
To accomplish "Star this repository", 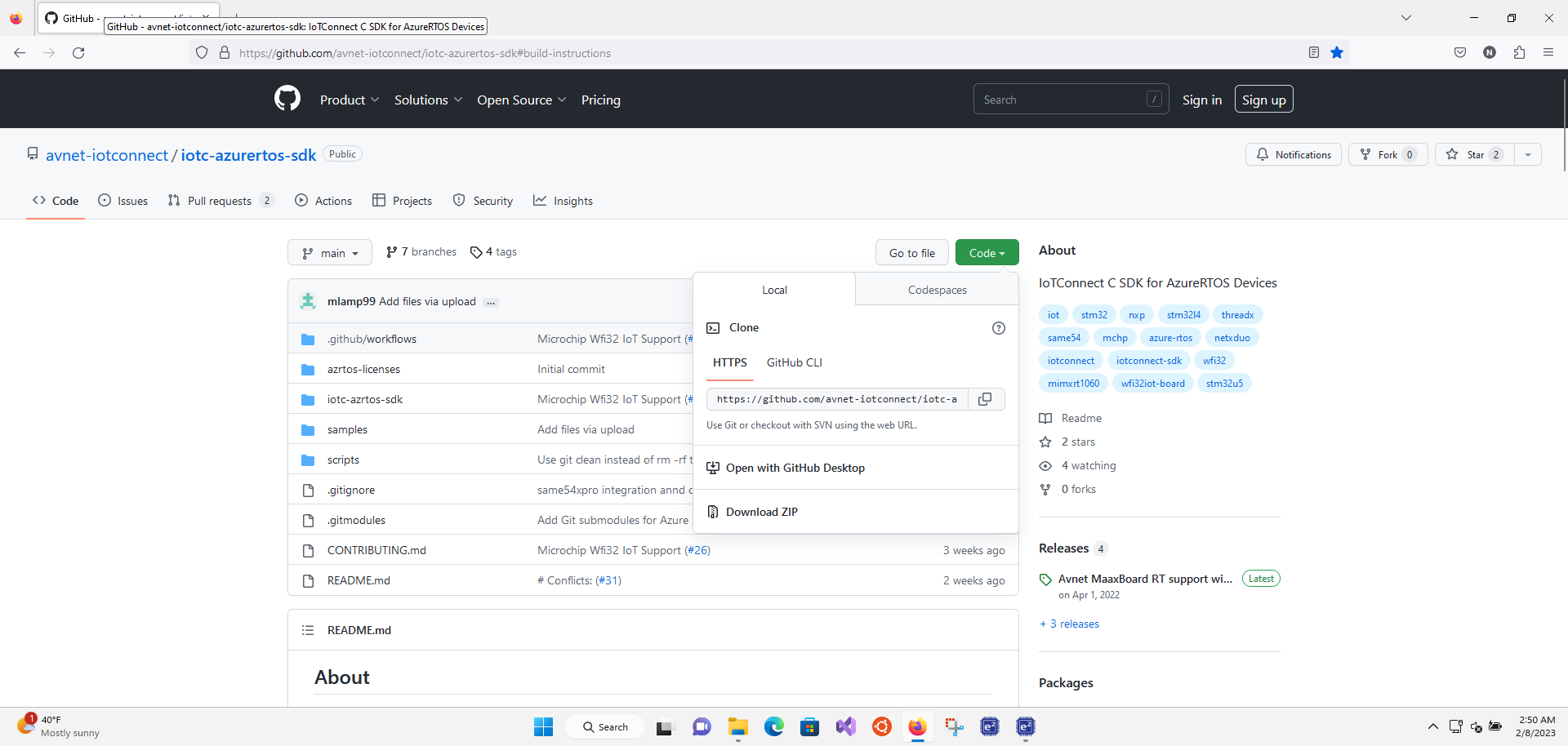I will [1475, 154].
